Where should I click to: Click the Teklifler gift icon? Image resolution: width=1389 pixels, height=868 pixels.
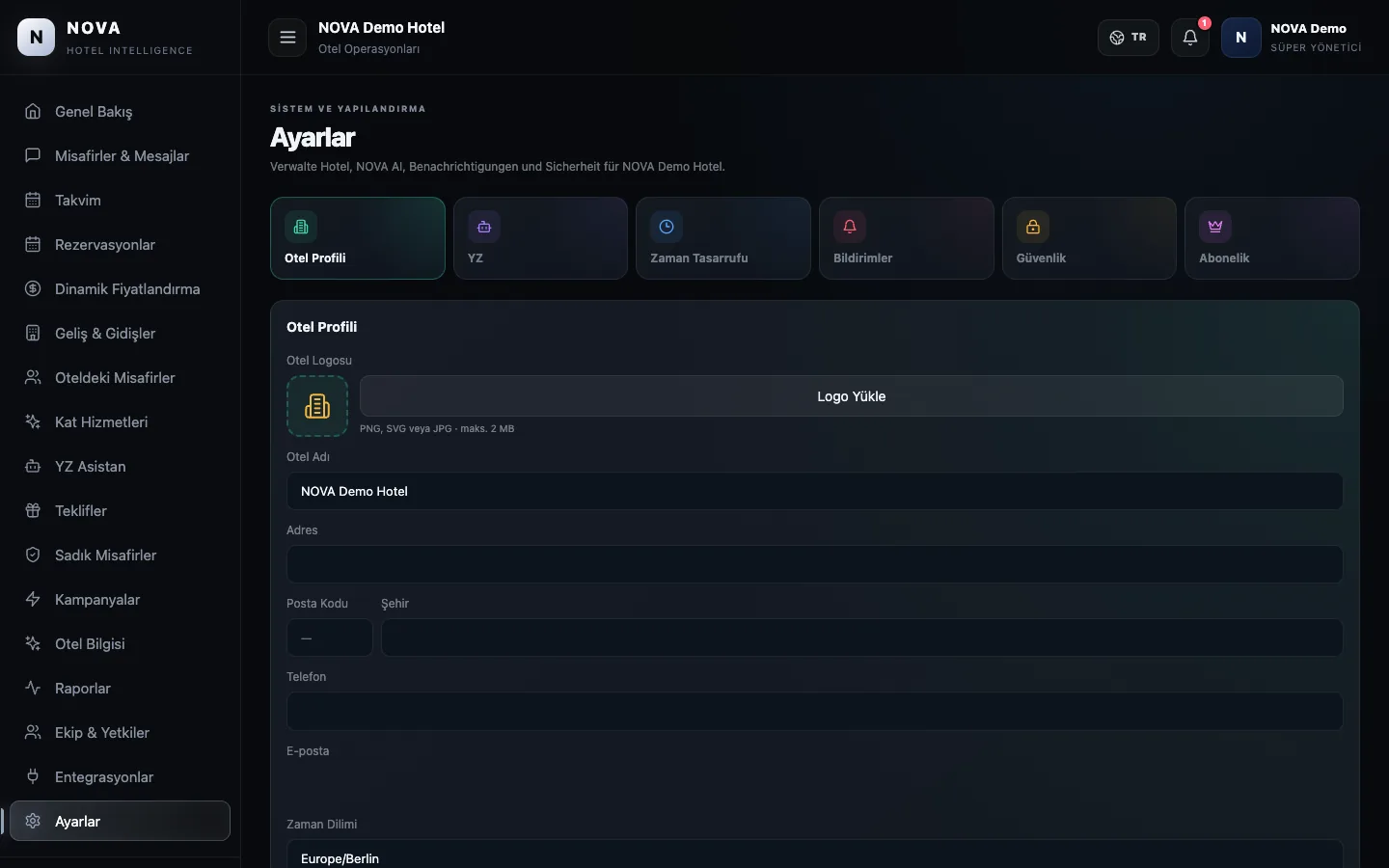(x=33, y=510)
